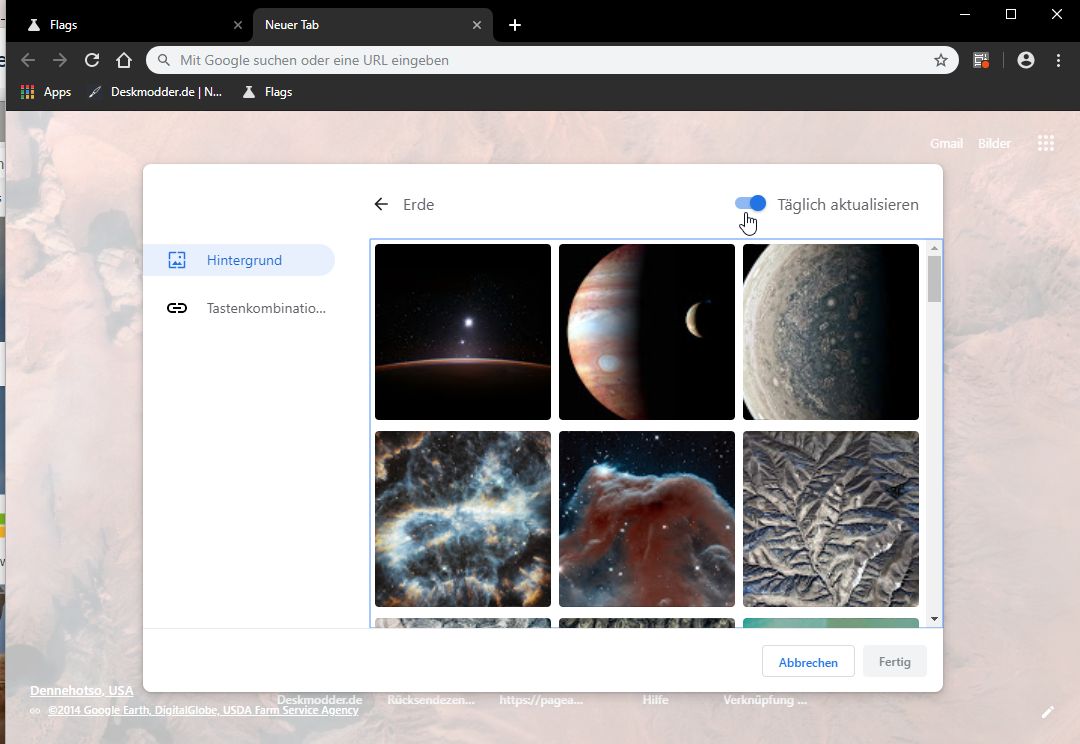Open a new tab with the plus button
1080x744 pixels.
pyautogui.click(x=515, y=25)
